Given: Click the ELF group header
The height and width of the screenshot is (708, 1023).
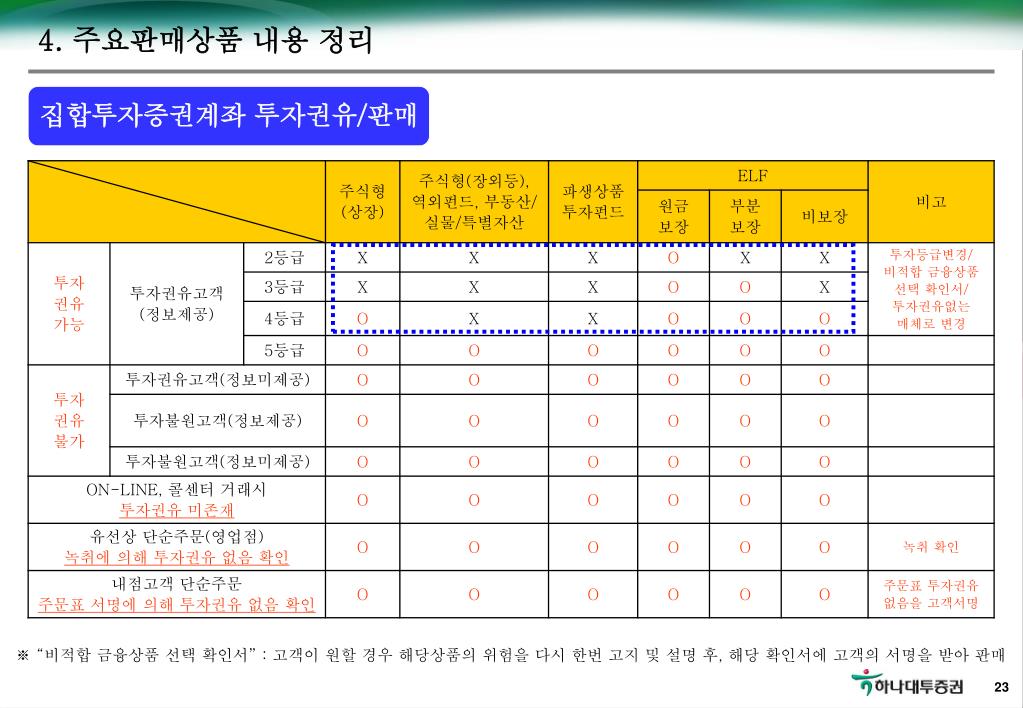Looking at the screenshot, I should click(752, 176).
